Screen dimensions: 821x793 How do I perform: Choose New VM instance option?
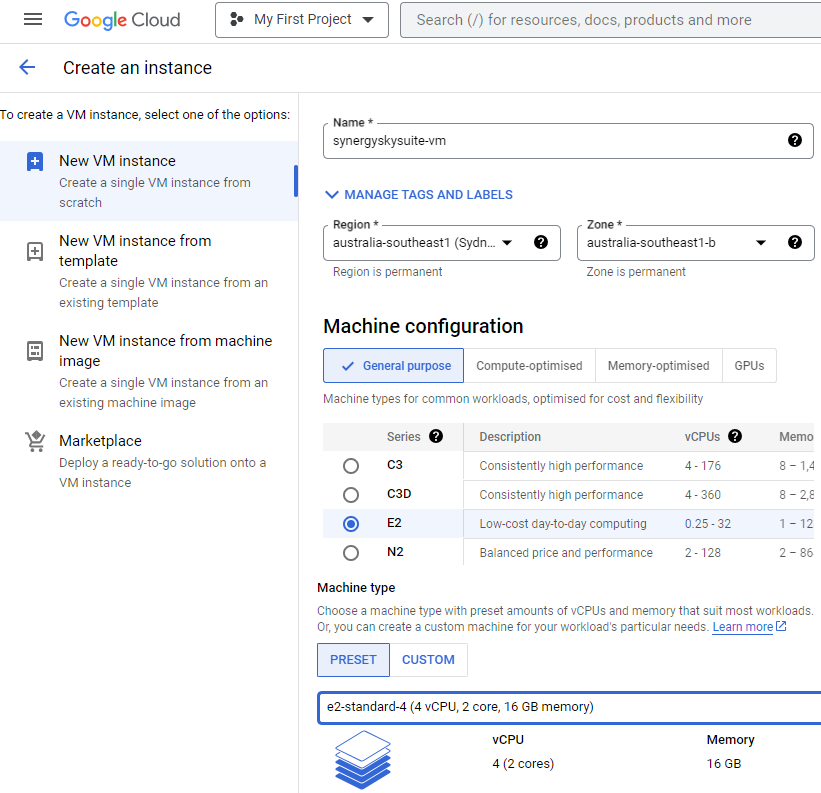click(x=149, y=181)
